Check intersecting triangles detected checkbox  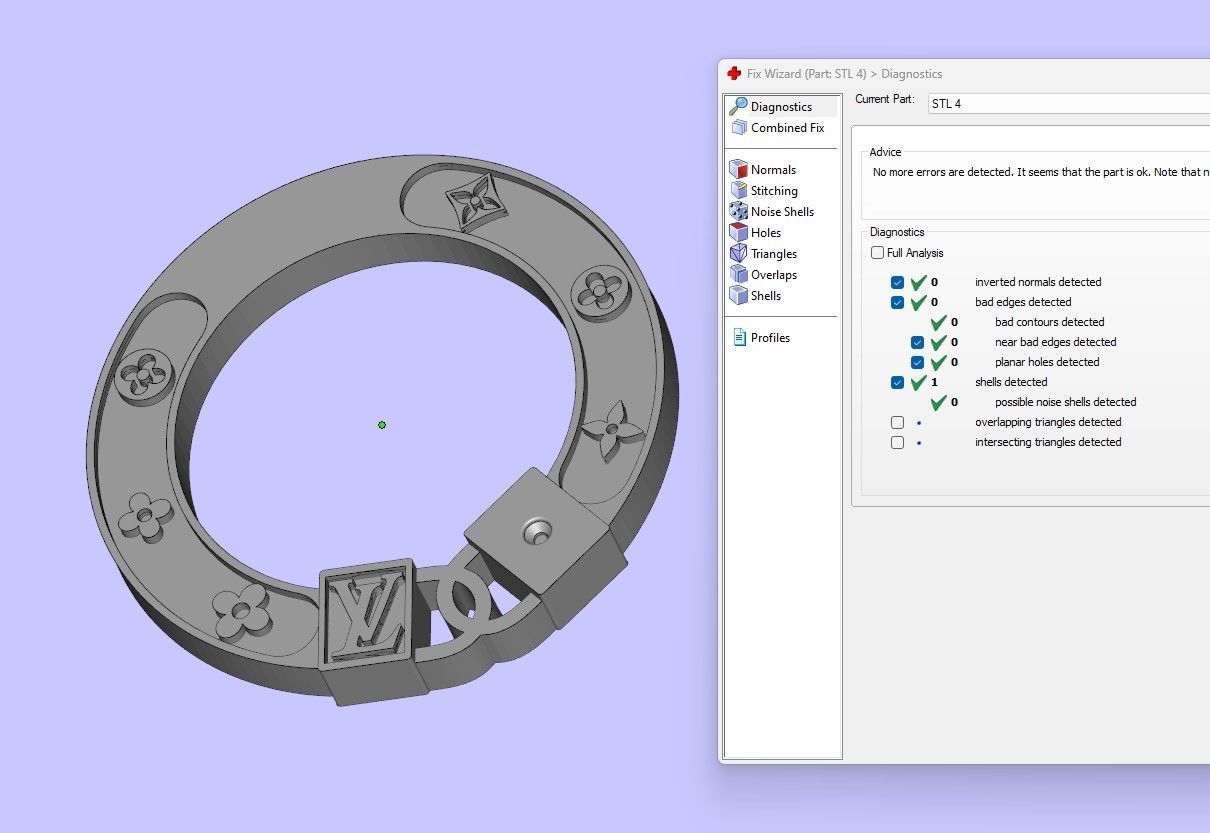click(x=897, y=442)
